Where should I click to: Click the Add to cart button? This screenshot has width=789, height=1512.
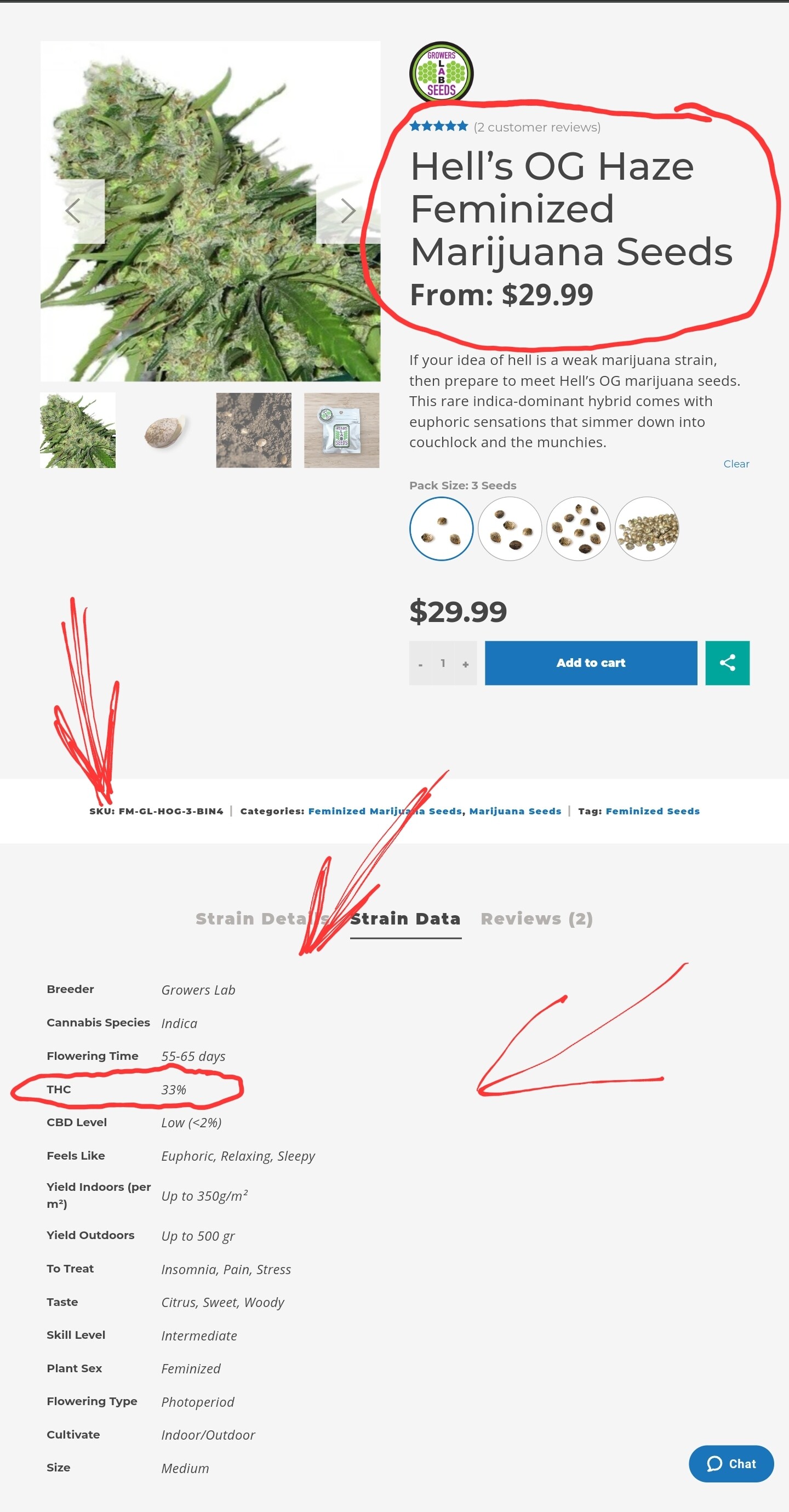(x=591, y=663)
